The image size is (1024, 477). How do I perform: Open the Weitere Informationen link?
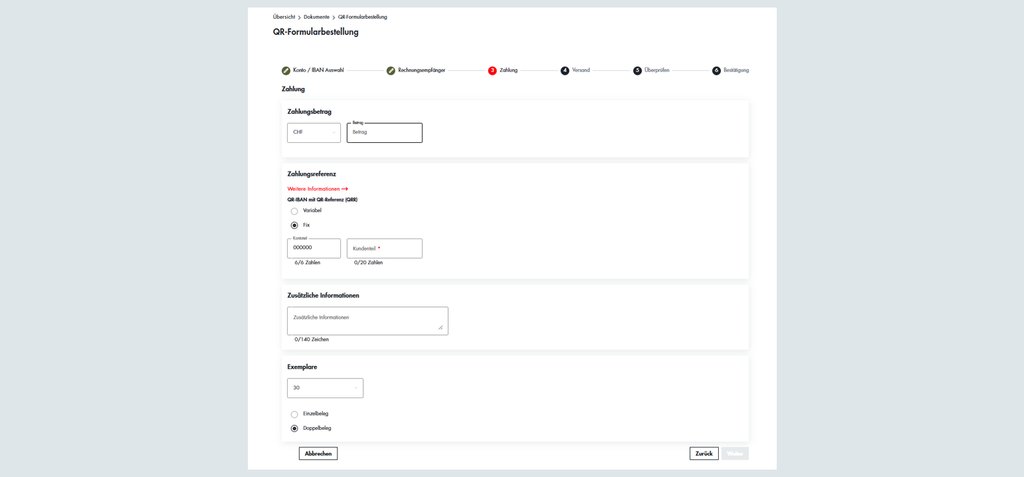click(318, 189)
